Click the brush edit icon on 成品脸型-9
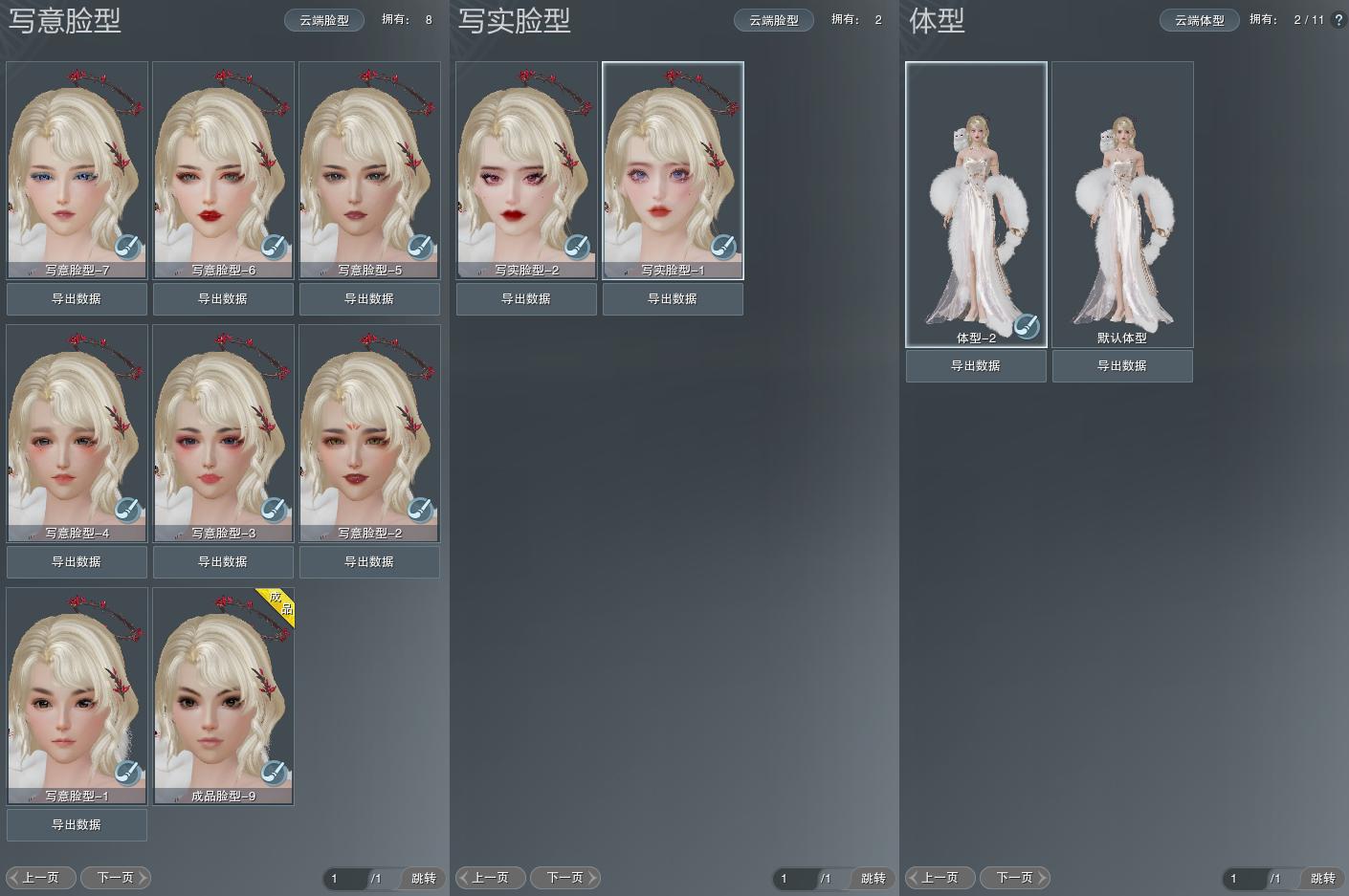Screen dimensions: 1349x896 tap(274, 772)
